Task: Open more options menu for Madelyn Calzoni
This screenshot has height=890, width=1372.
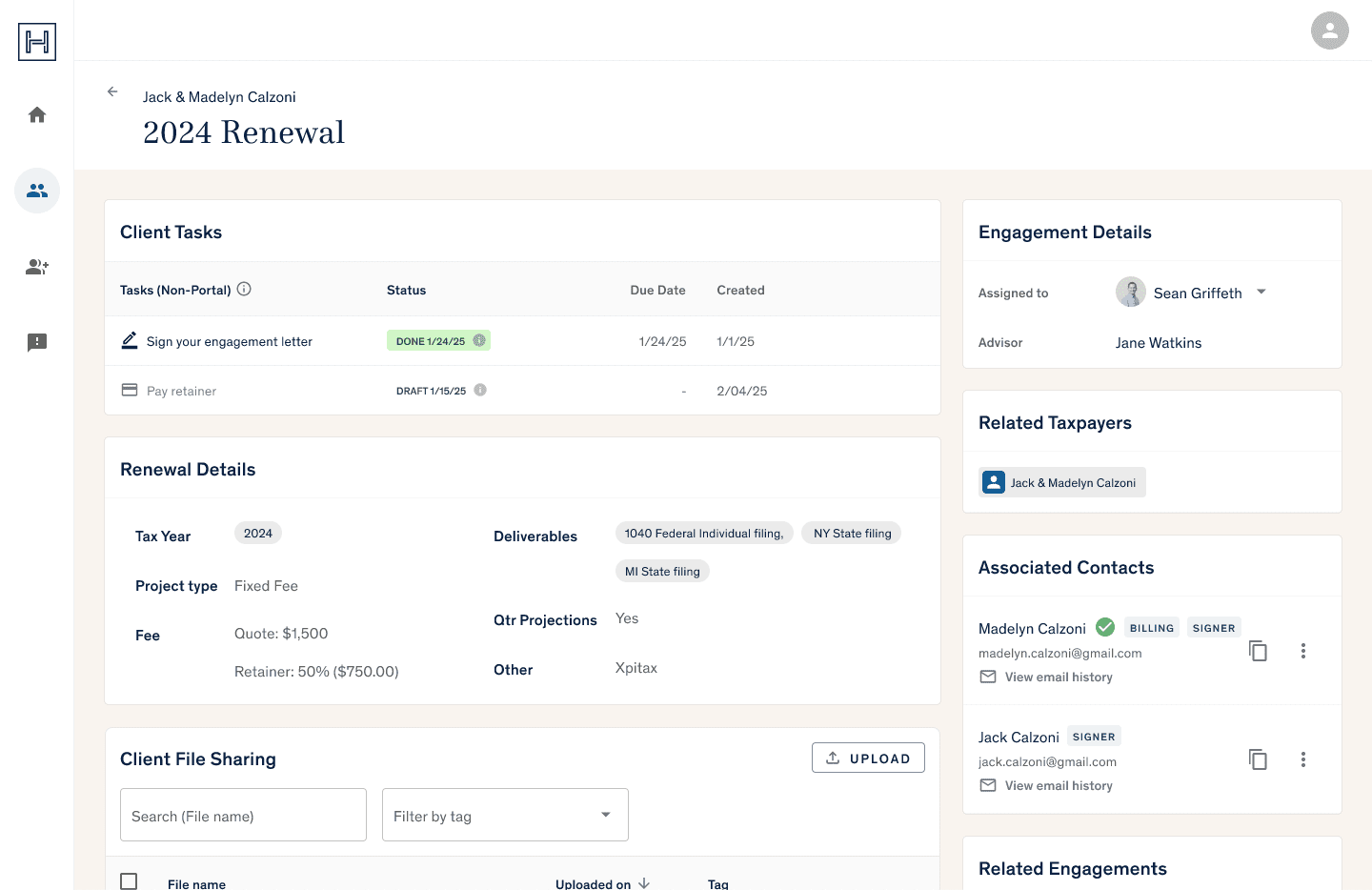Action: (x=1303, y=651)
